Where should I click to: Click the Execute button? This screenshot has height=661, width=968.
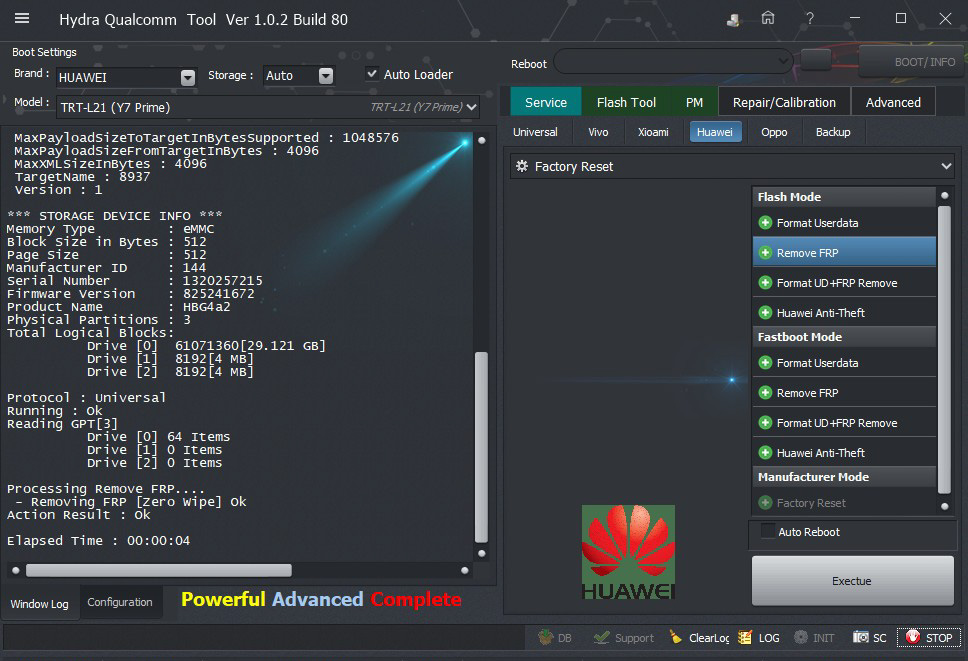(x=852, y=581)
